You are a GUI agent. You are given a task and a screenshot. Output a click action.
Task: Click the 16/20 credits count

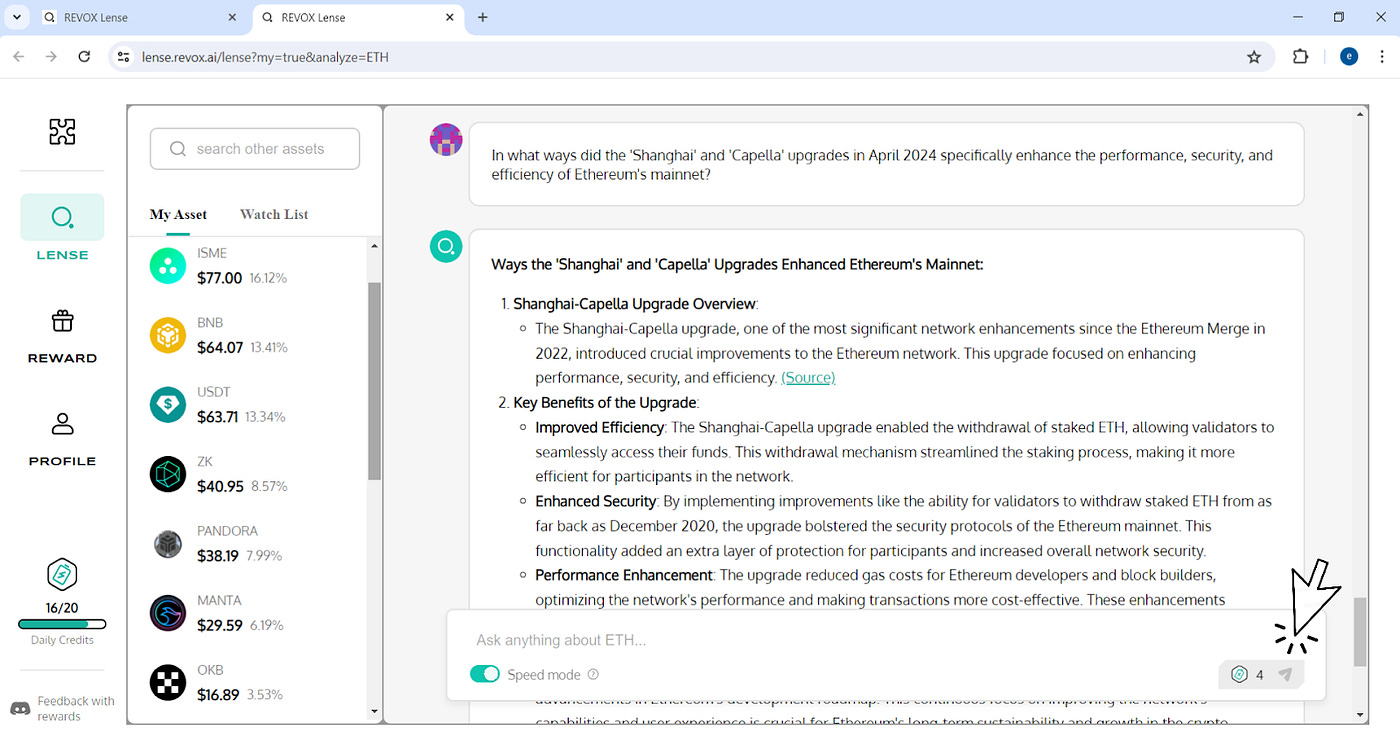pos(62,608)
